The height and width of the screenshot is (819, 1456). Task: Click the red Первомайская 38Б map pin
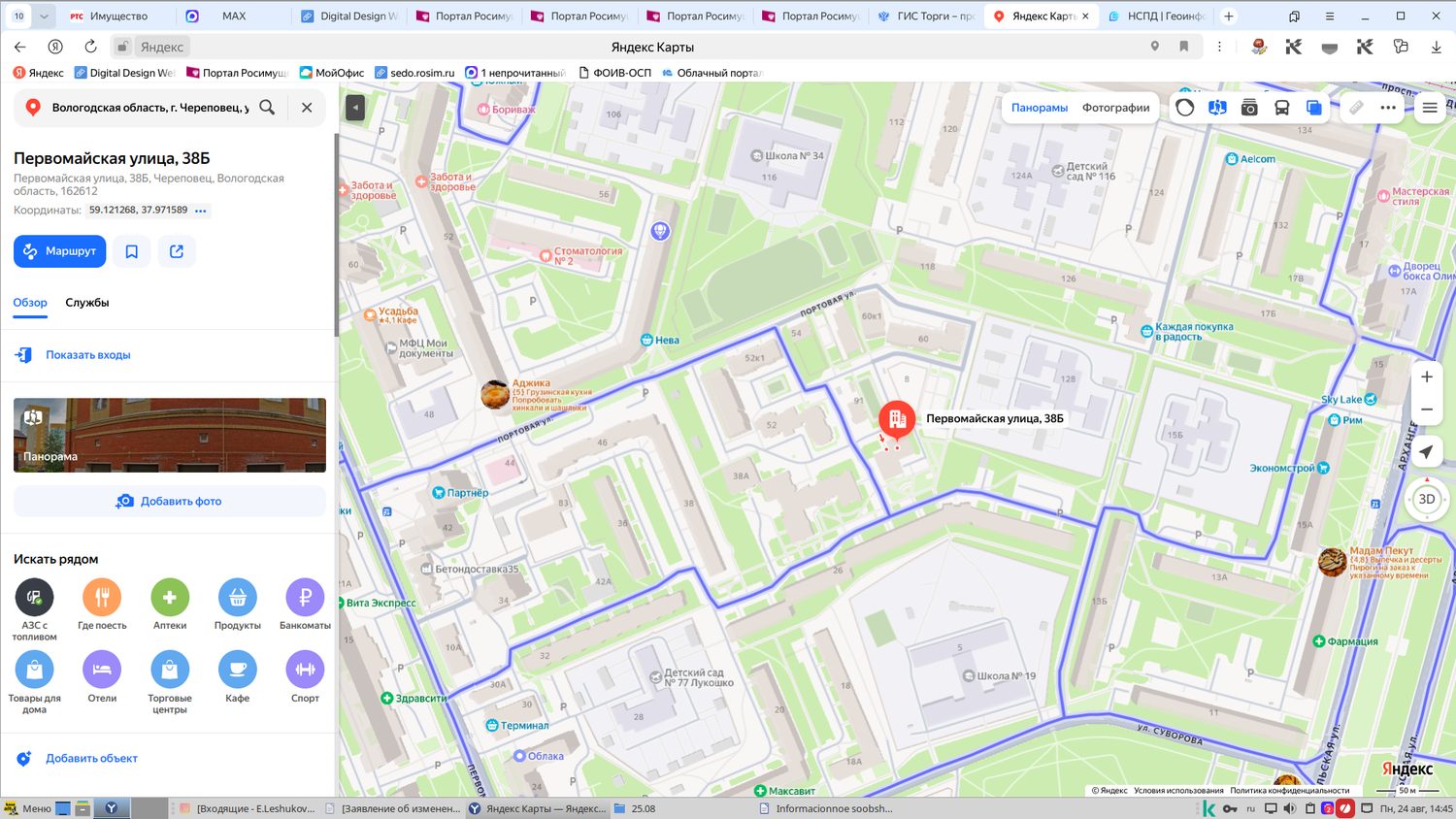(x=897, y=419)
